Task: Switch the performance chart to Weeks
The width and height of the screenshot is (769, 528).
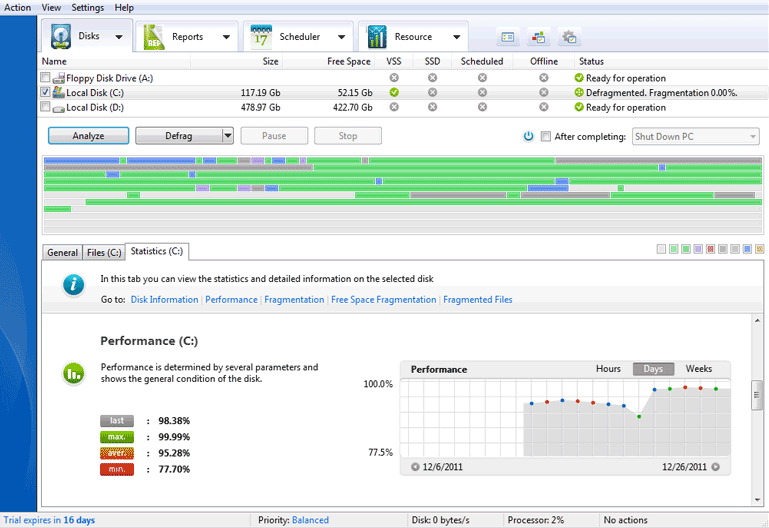Action: coord(698,369)
